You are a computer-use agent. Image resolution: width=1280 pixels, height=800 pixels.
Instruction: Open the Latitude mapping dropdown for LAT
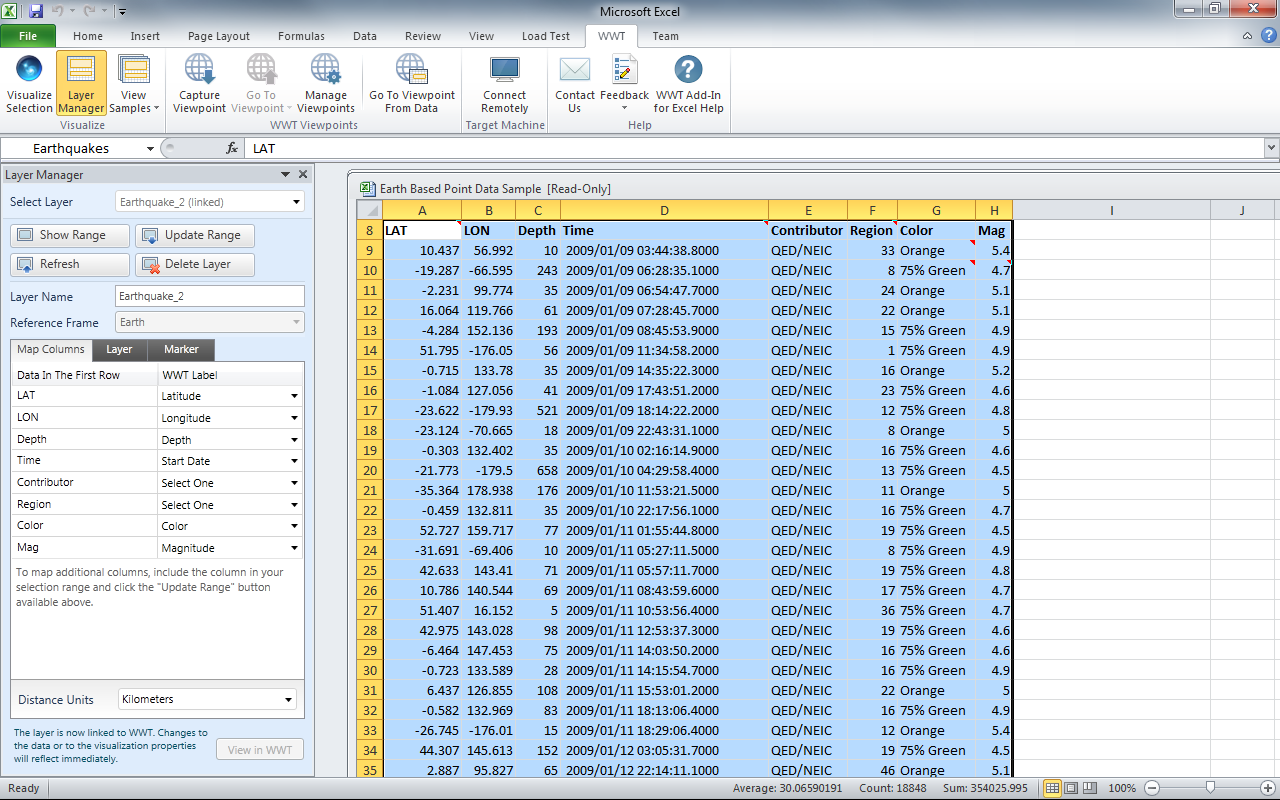point(293,396)
